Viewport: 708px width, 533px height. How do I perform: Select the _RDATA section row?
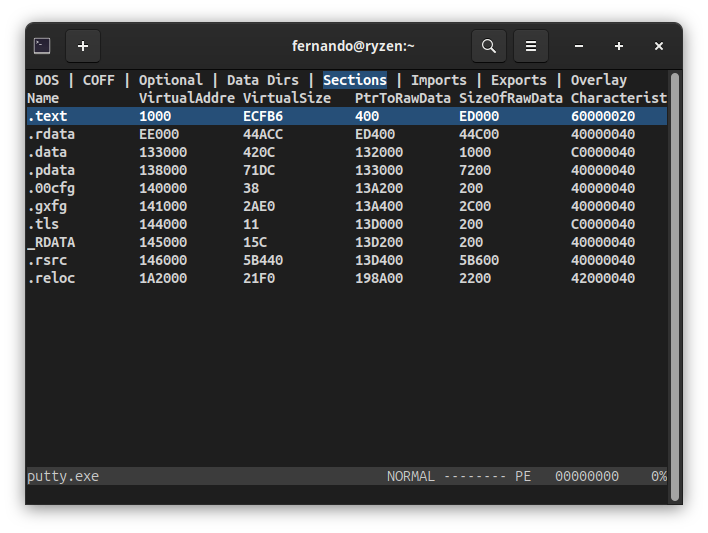(x=347, y=242)
